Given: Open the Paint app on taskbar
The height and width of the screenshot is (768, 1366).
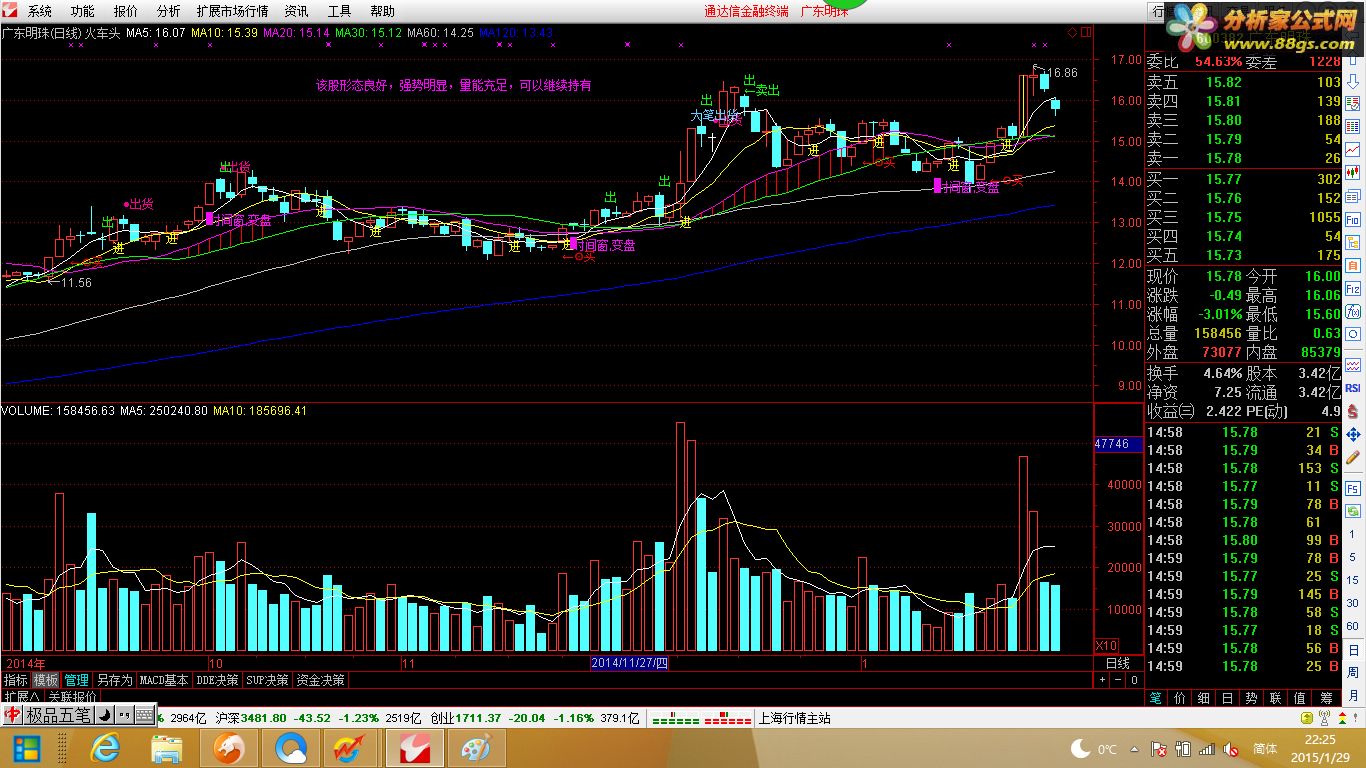Looking at the screenshot, I should coord(477,748).
